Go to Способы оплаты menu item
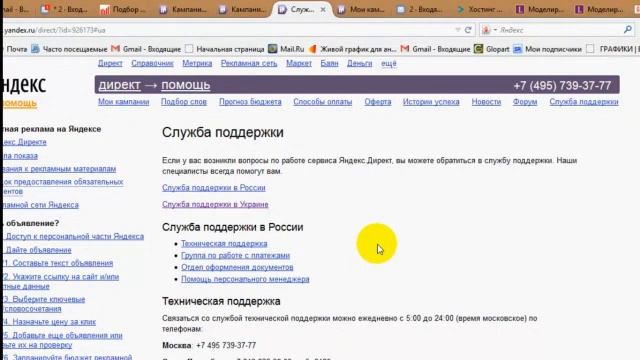 point(322,102)
